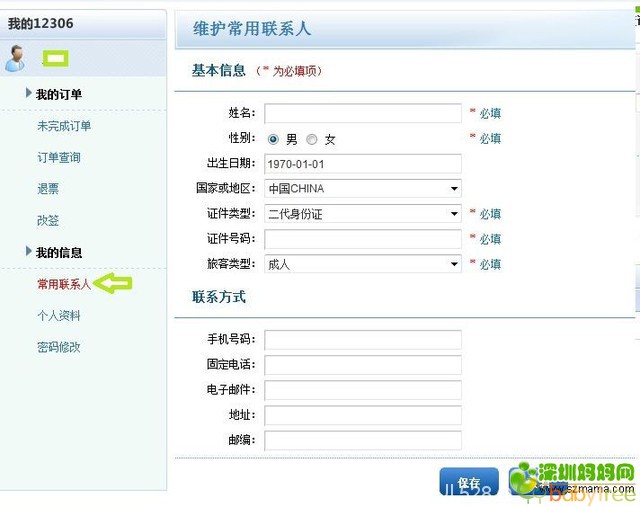Select 常用联系人 in the sidebar
This screenshot has width=640, height=507.
pyautogui.click(x=64, y=284)
